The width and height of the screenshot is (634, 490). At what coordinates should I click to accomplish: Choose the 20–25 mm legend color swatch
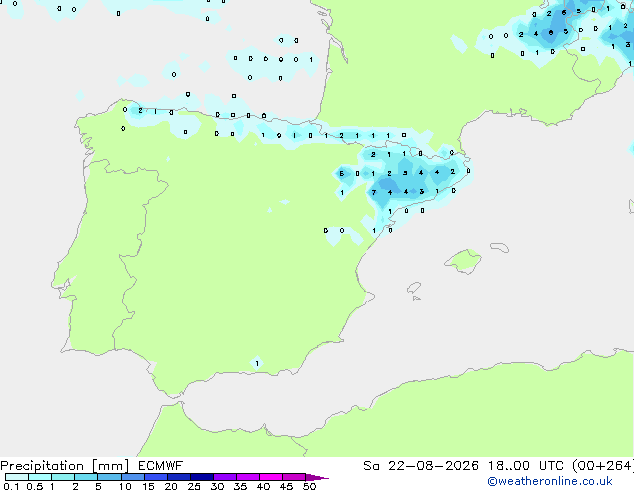pos(179,477)
